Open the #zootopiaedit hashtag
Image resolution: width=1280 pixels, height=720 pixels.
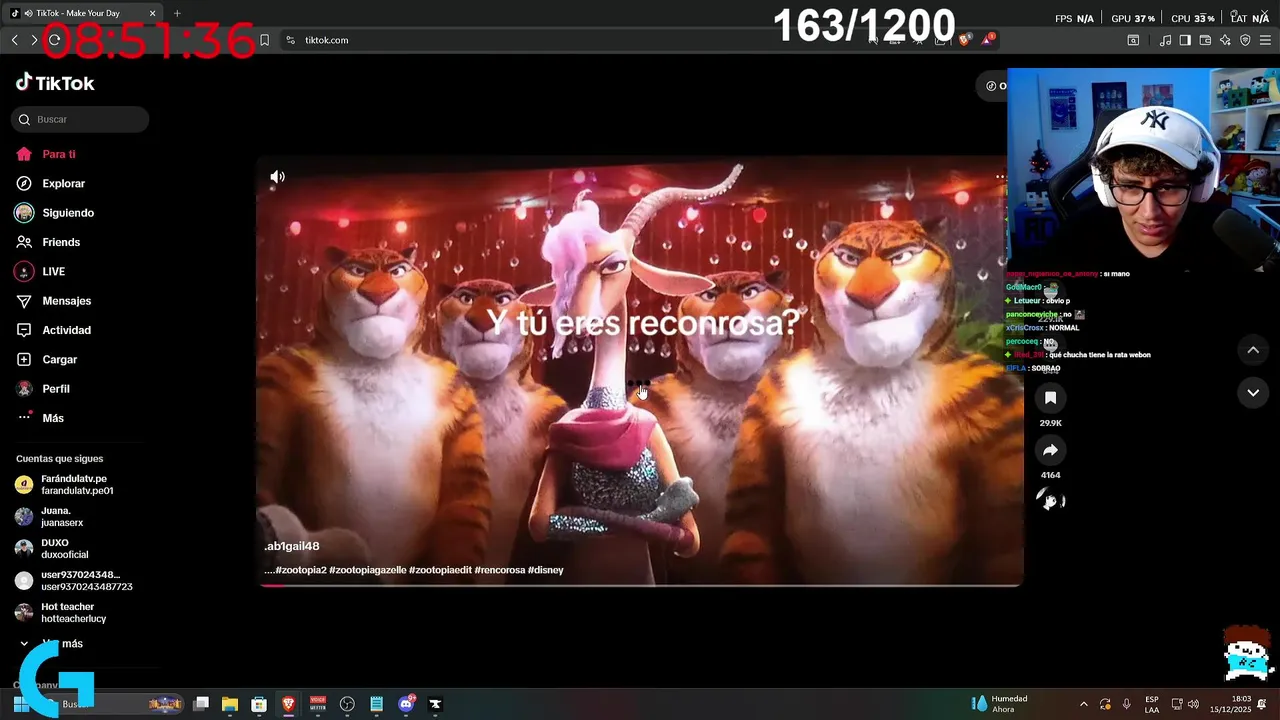click(x=440, y=570)
